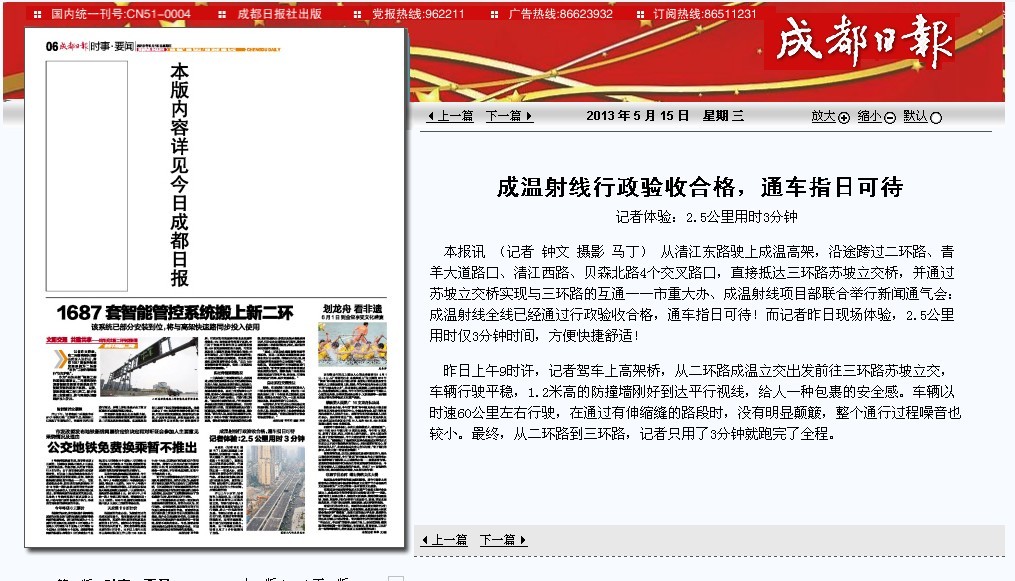This screenshot has width=1015, height=581.
Task: Click the default size circle icon beside 默认
Action: point(936,117)
